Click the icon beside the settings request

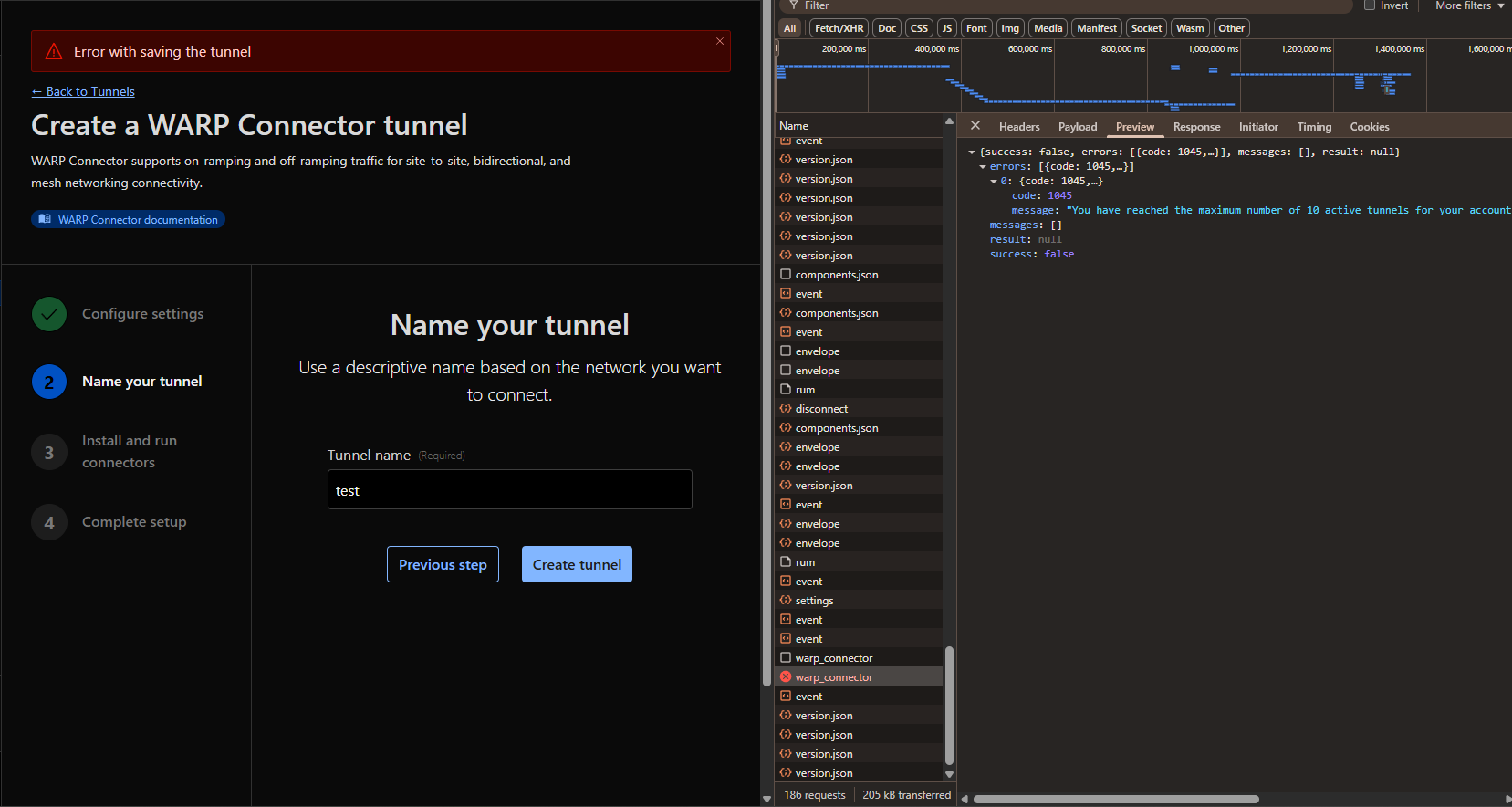[x=786, y=600]
